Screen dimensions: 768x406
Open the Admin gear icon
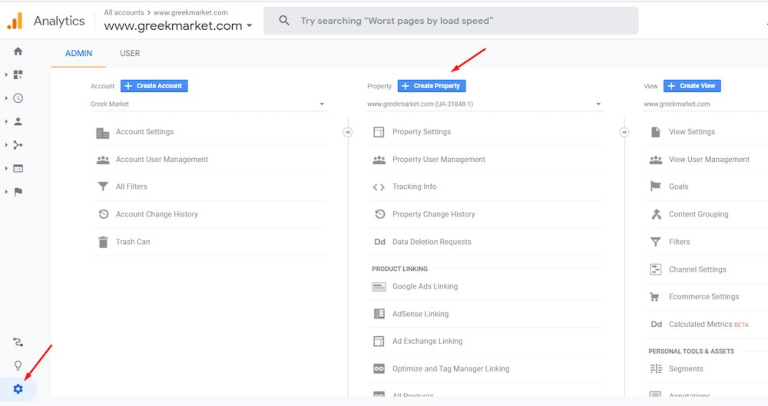(18, 389)
